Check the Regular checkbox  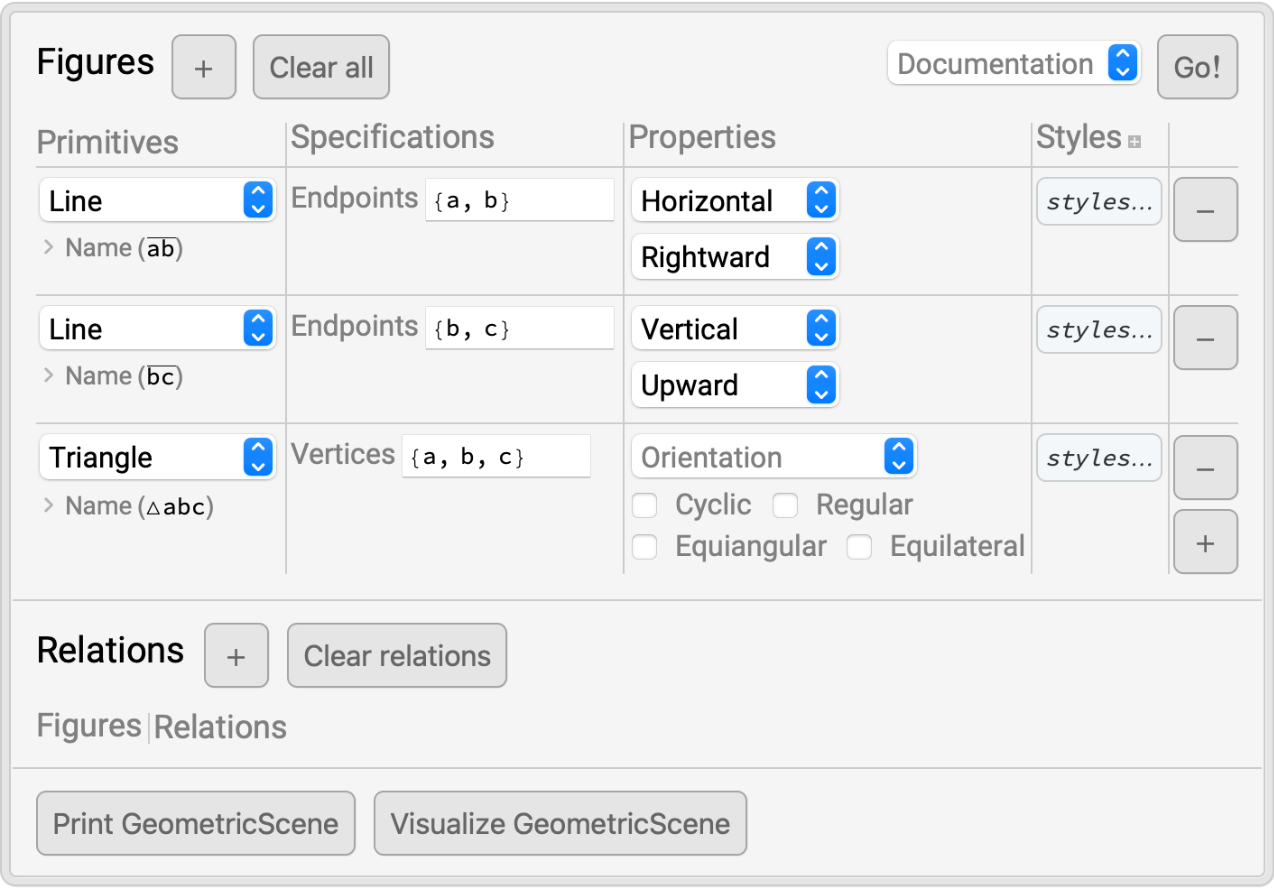coord(785,506)
